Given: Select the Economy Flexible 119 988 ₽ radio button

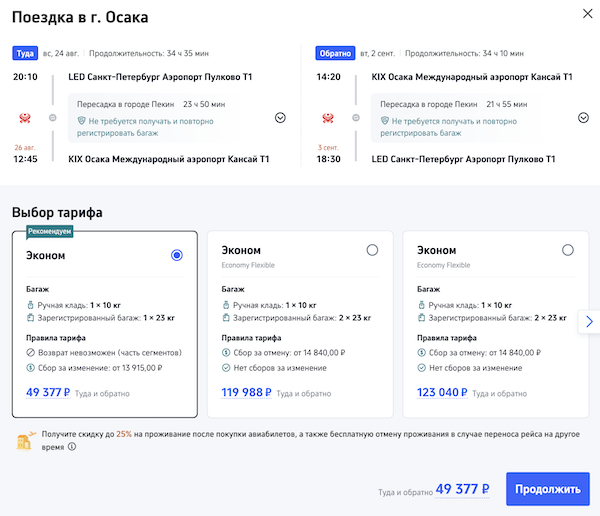Looking at the screenshot, I should (372, 250).
